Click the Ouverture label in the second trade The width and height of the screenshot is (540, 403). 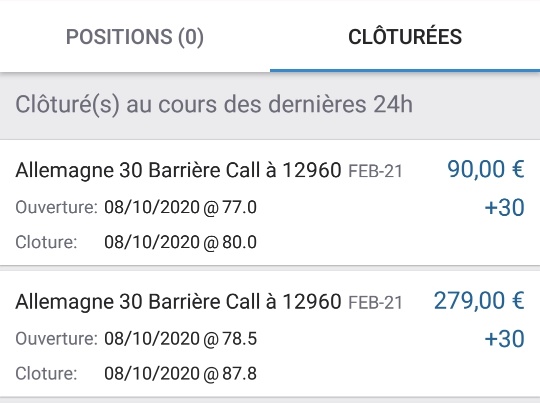[56, 339]
